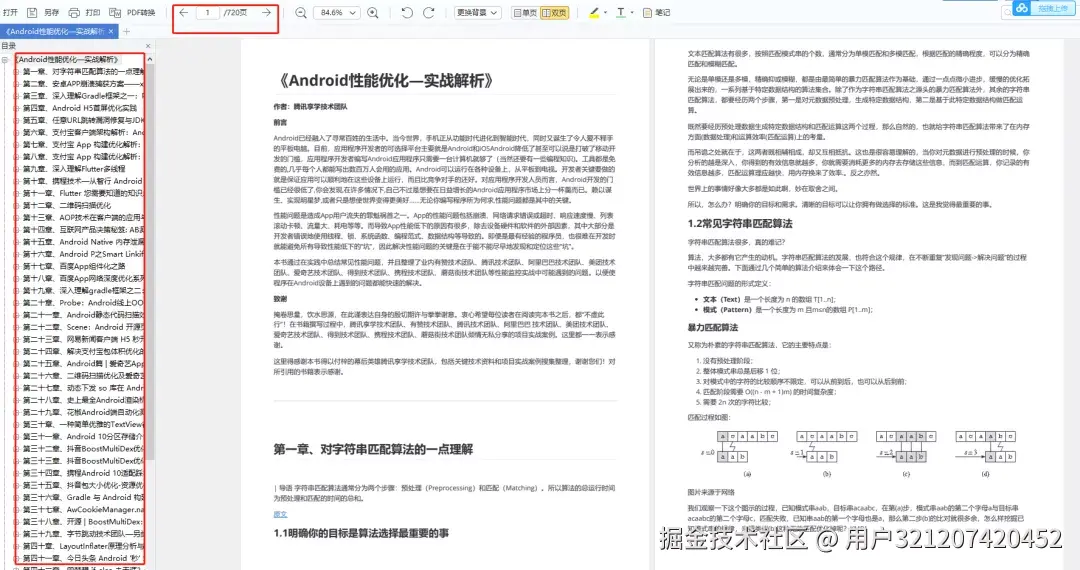Select the green text underline tool

tap(621, 12)
